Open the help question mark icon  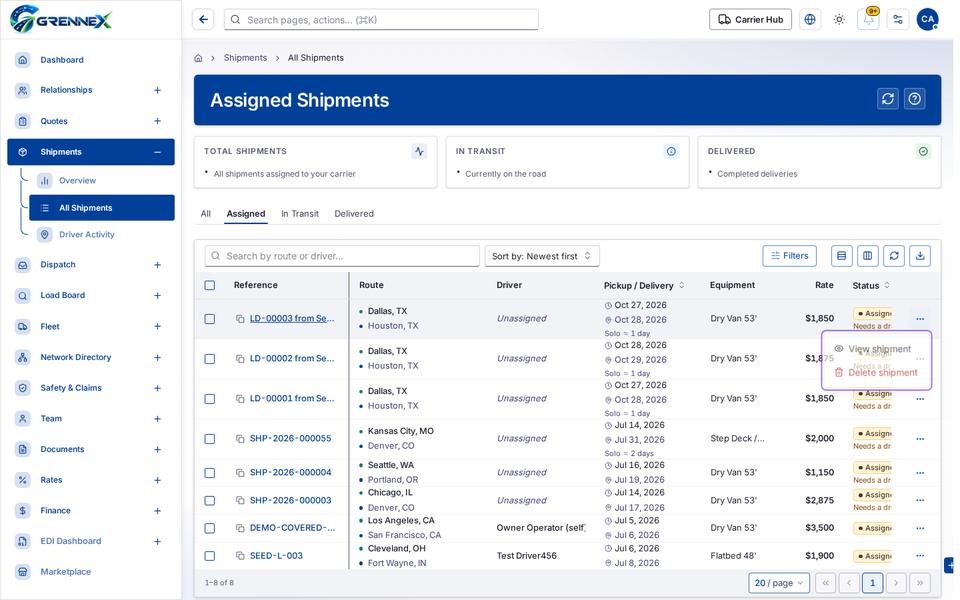[x=915, y=99]
